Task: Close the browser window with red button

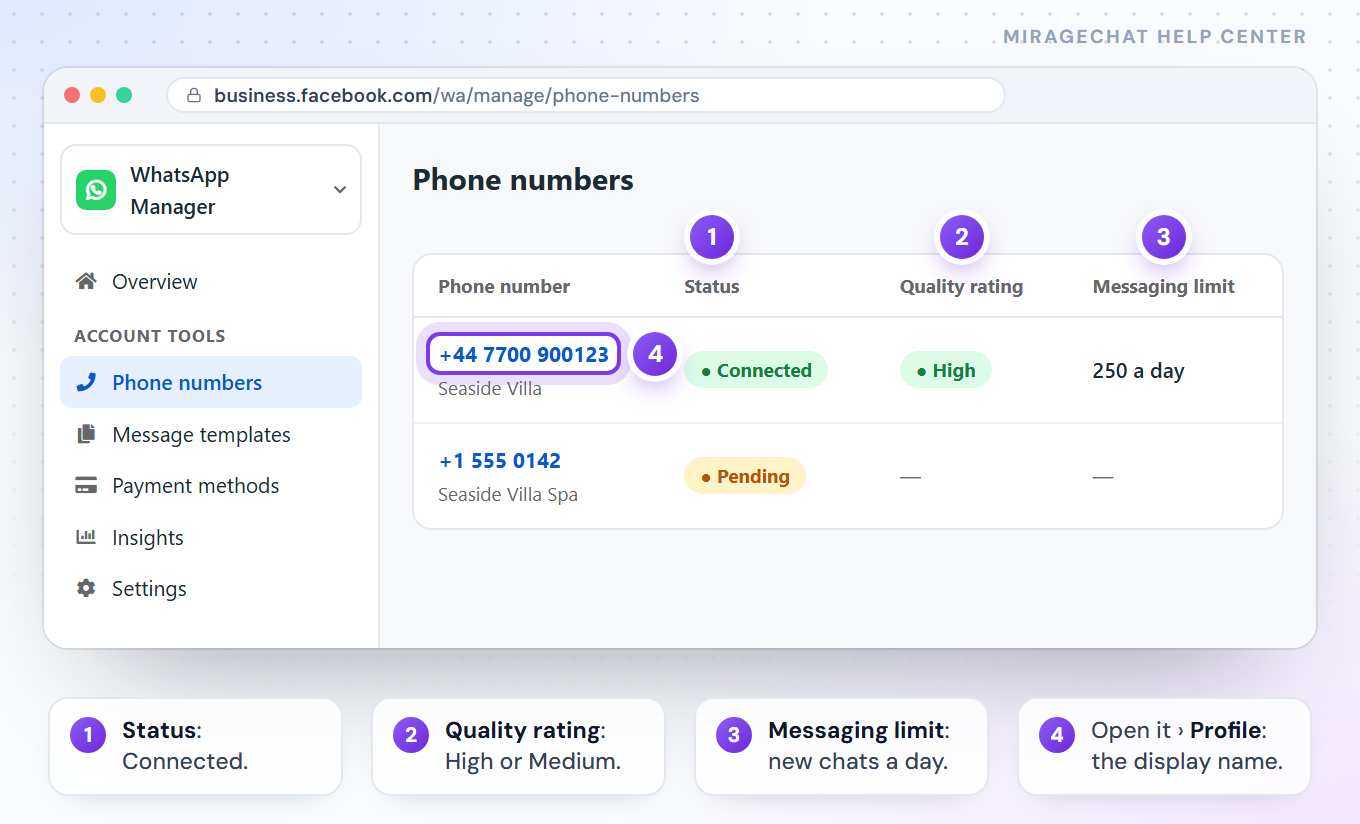Action: [x=72, y=95]
